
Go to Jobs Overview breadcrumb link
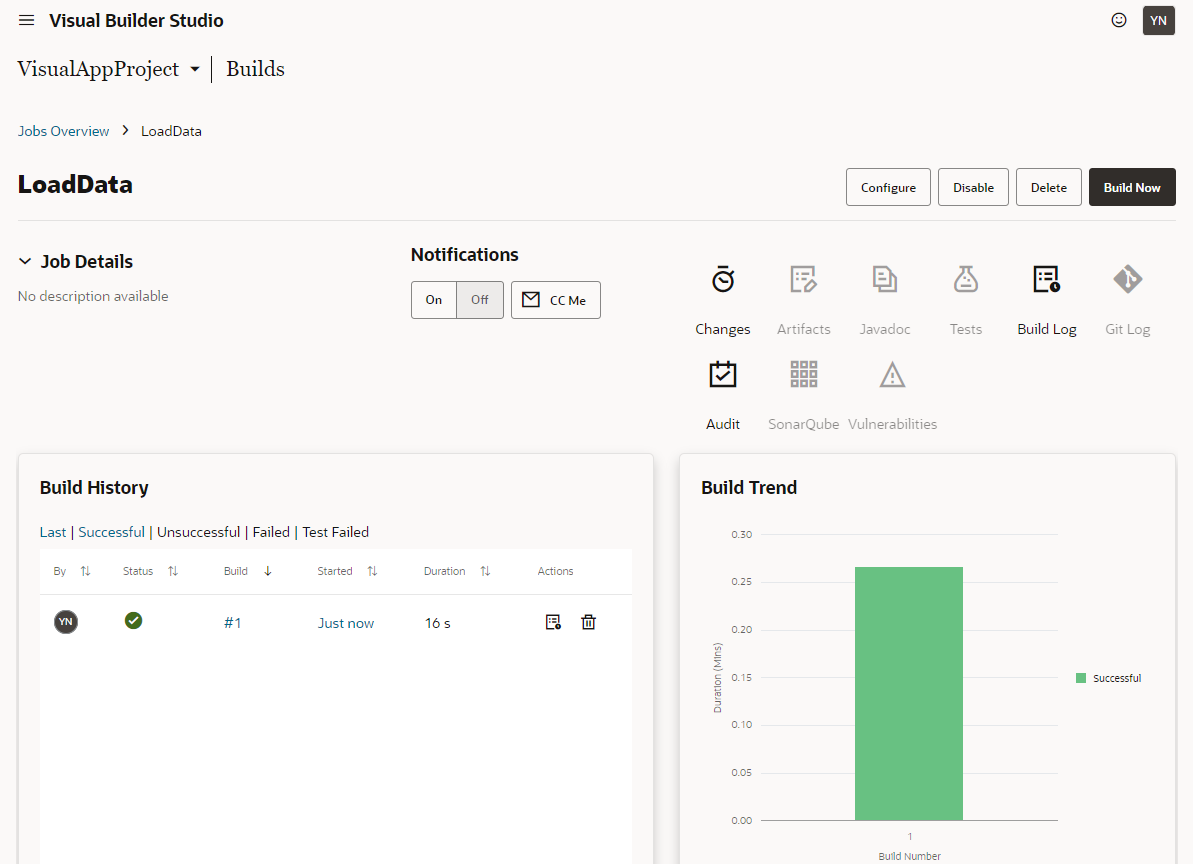click(x=64, y=131)
